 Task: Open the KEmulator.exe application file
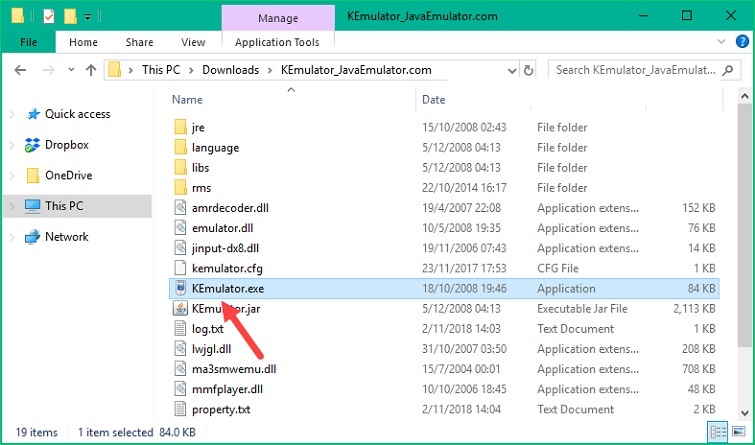click(227, 288)
